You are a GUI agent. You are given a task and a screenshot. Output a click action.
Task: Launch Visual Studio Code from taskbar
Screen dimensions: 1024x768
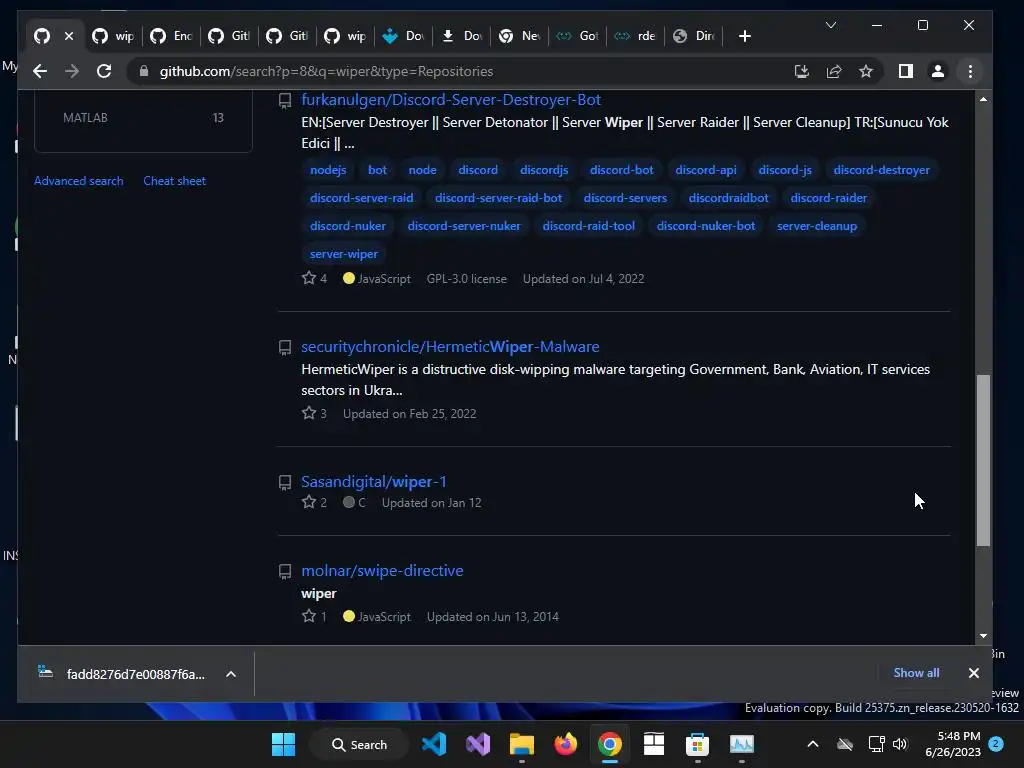(434, 744)
